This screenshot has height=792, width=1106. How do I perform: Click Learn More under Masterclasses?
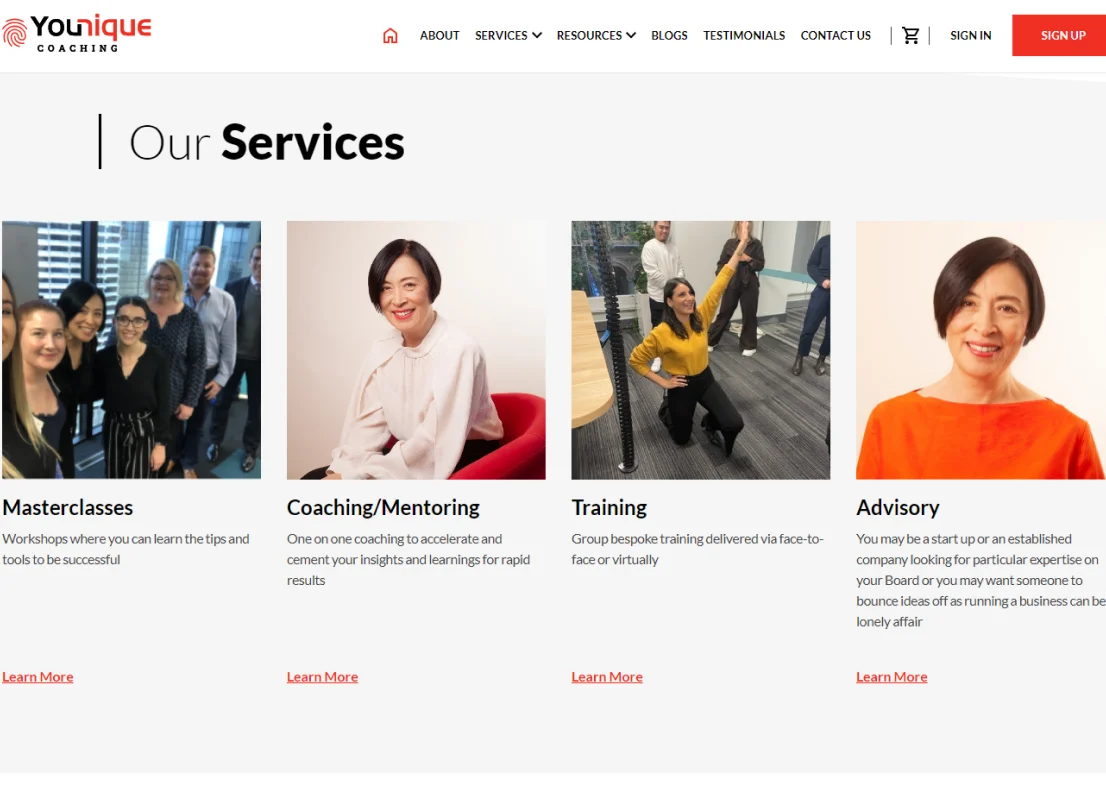[37, 677]
